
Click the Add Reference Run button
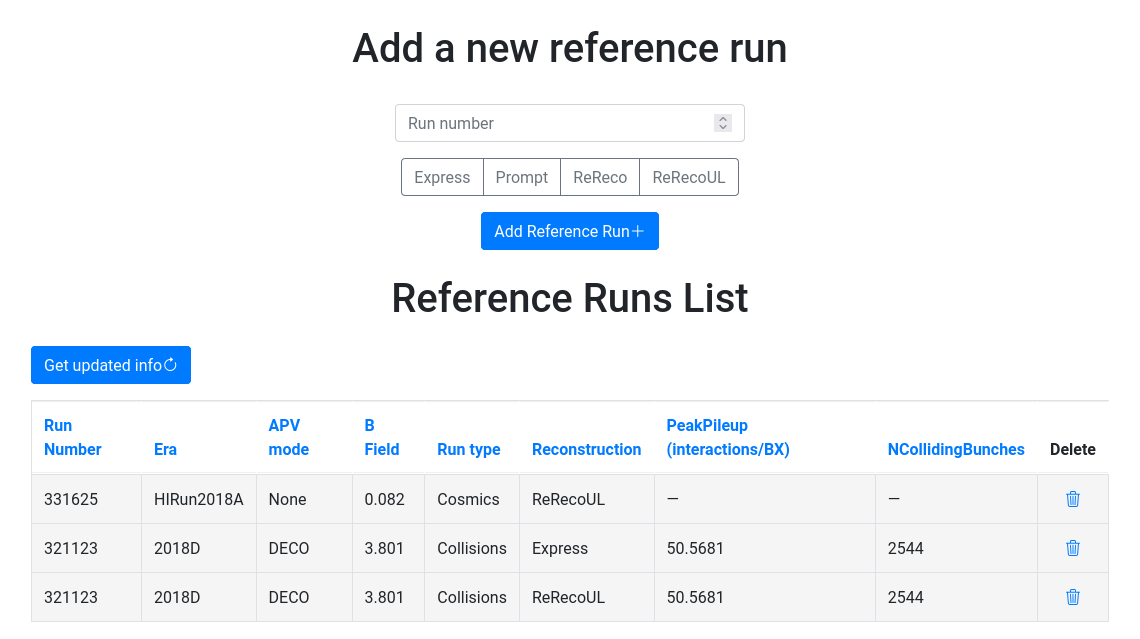(x=570, y=231)
